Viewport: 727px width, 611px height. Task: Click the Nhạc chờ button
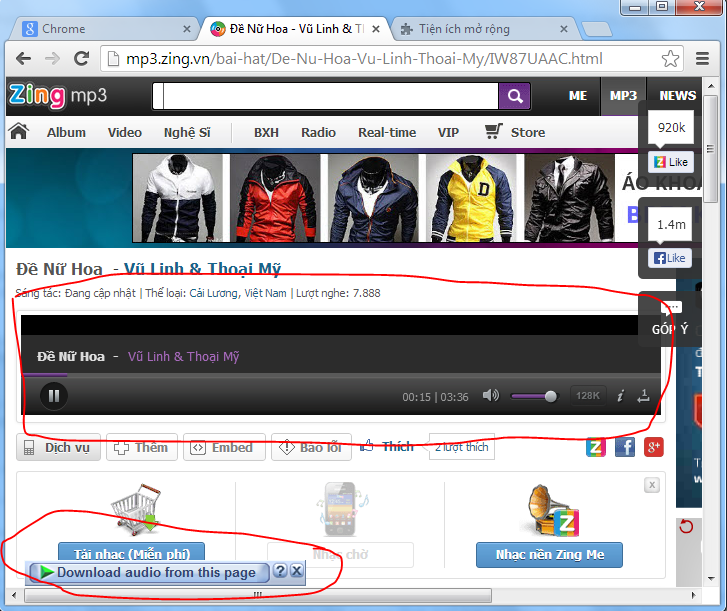[x=340, y=554]
